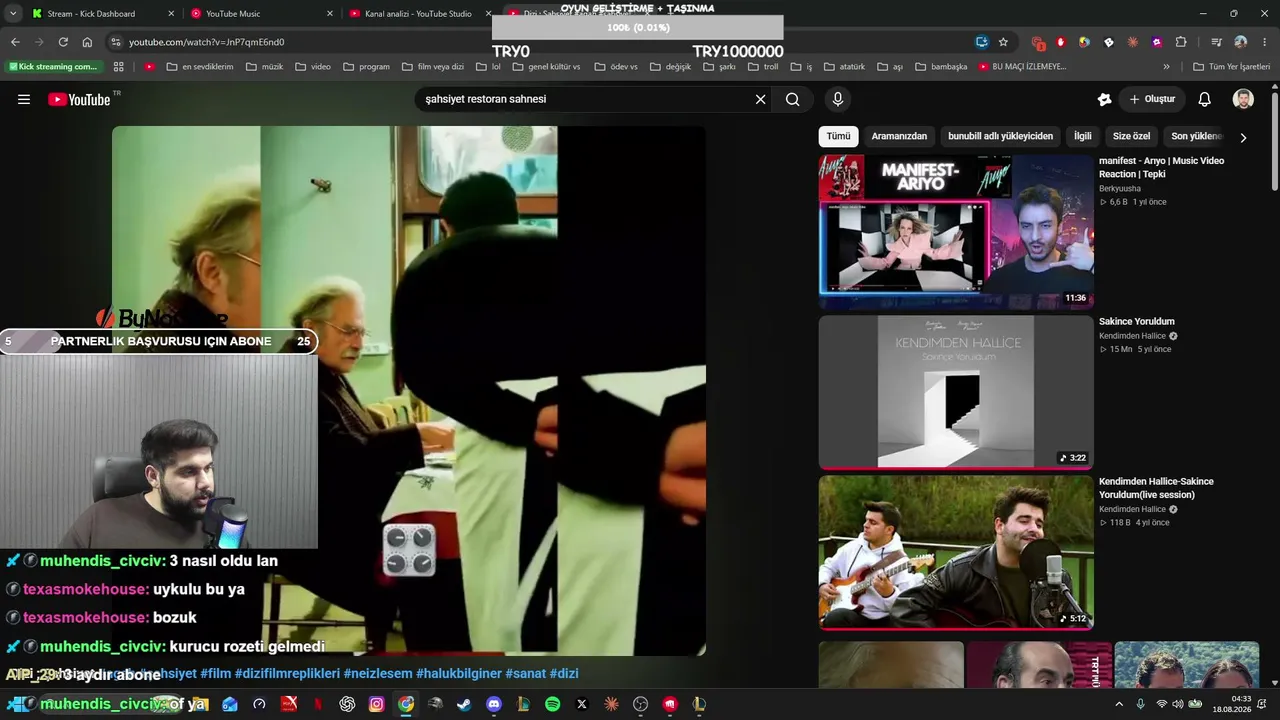The image size is (1280, 720).
Task: Go to the YouTube home logo
Action: click(x=79, y=99)
